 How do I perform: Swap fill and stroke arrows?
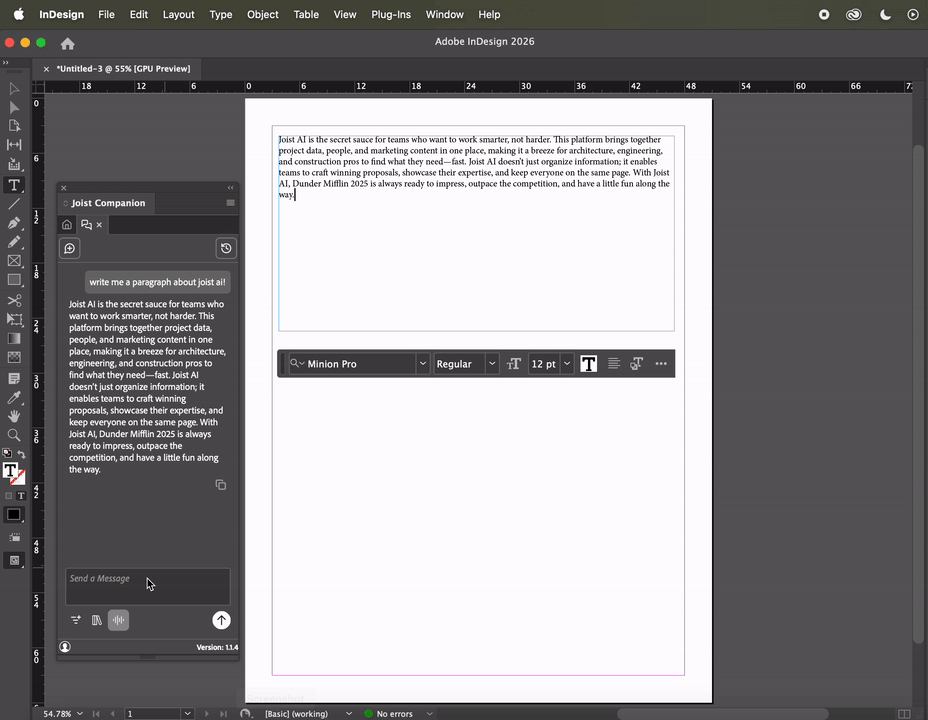21,454
